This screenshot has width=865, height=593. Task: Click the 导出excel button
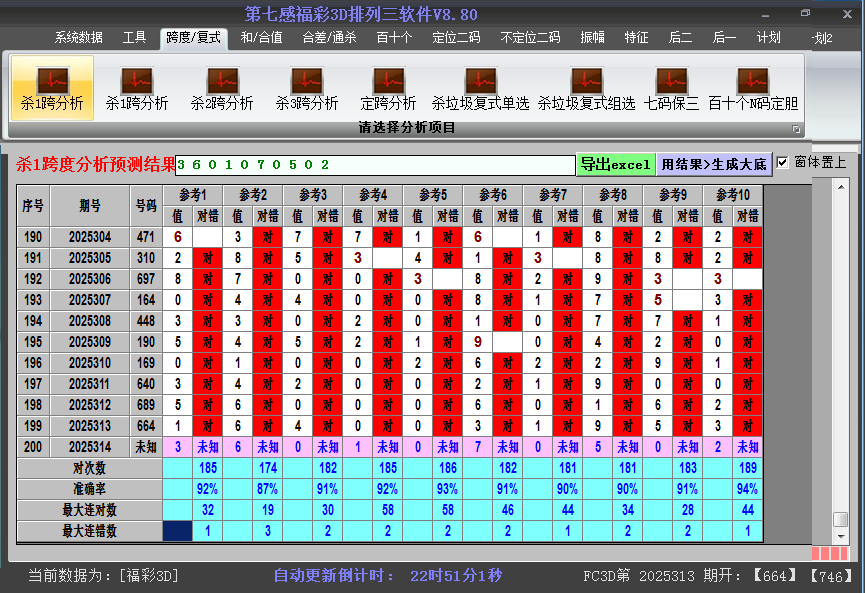click(x=615, y=163)
